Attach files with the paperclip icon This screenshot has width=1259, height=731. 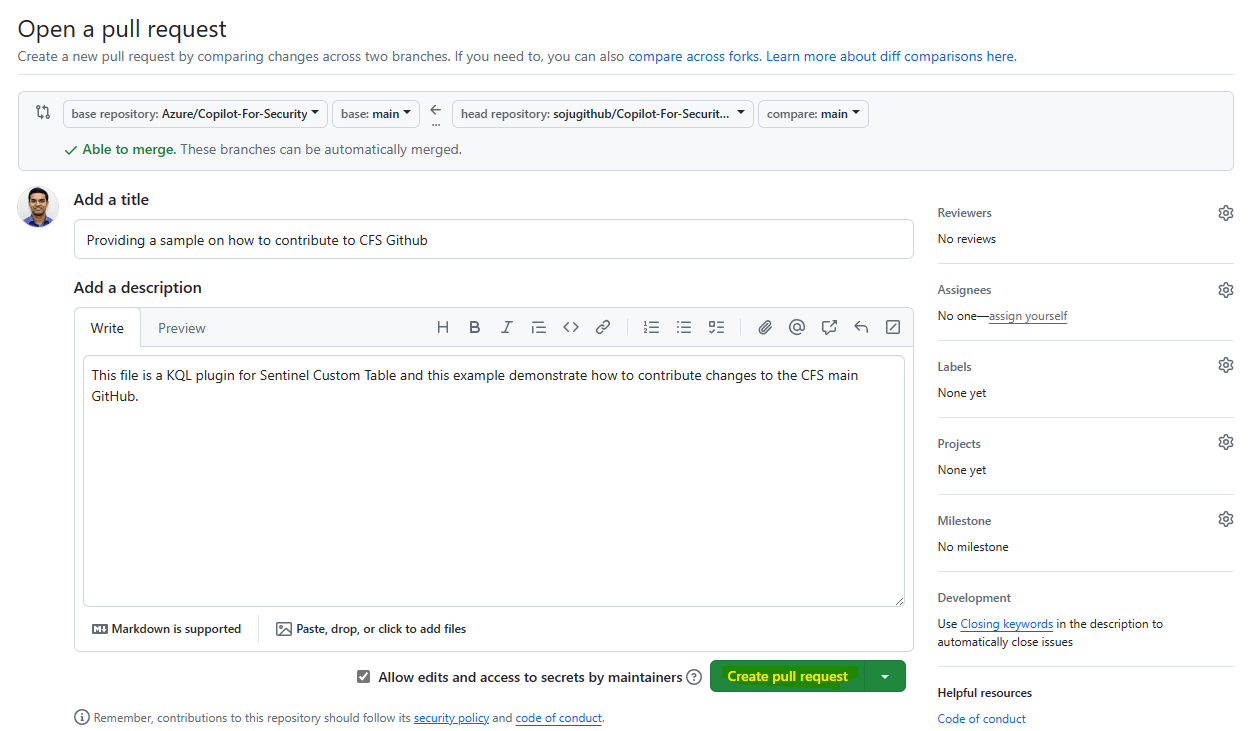765,327
